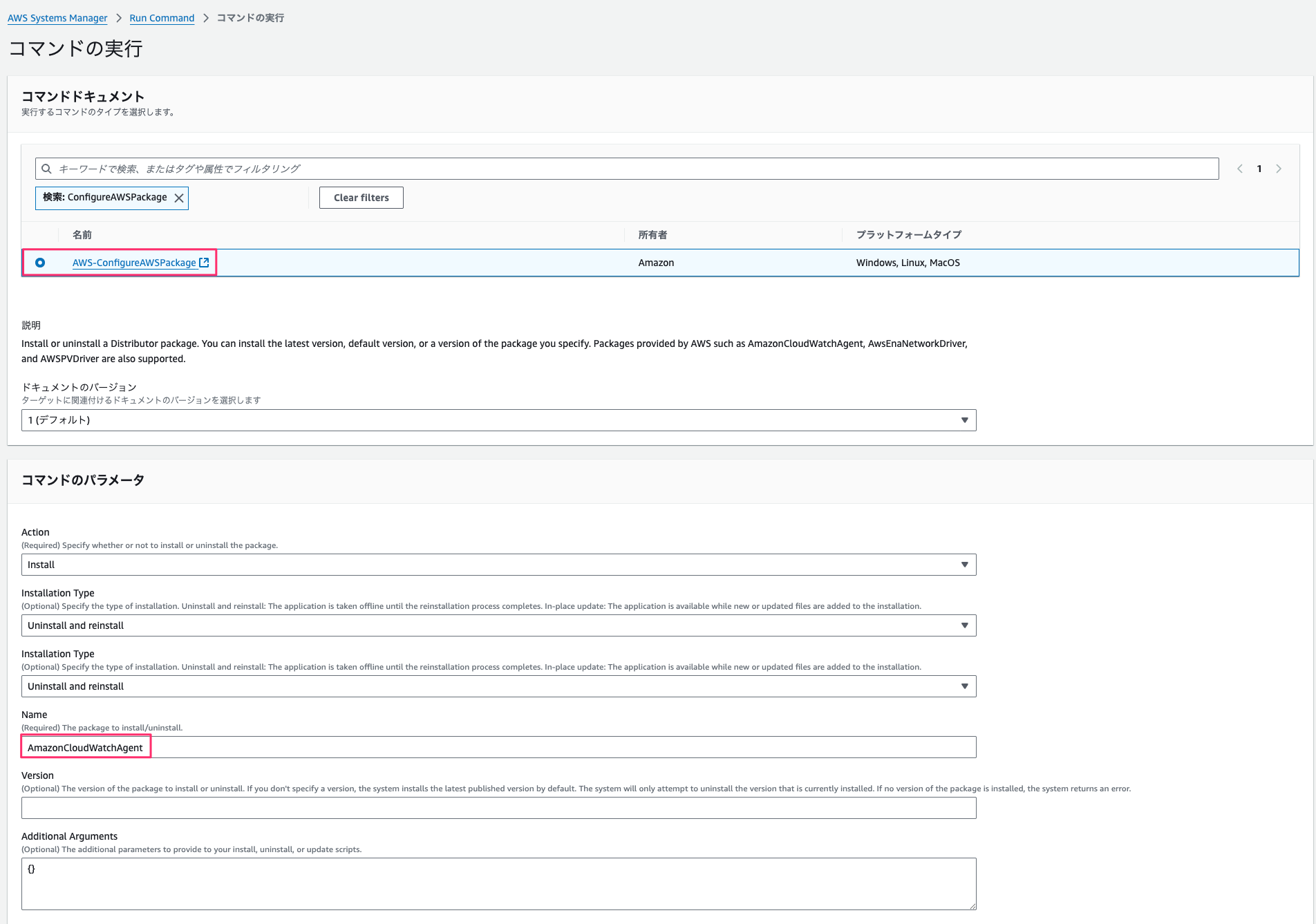
Task: Click the search magnifier icon
Action: click(x=46, y=169)
